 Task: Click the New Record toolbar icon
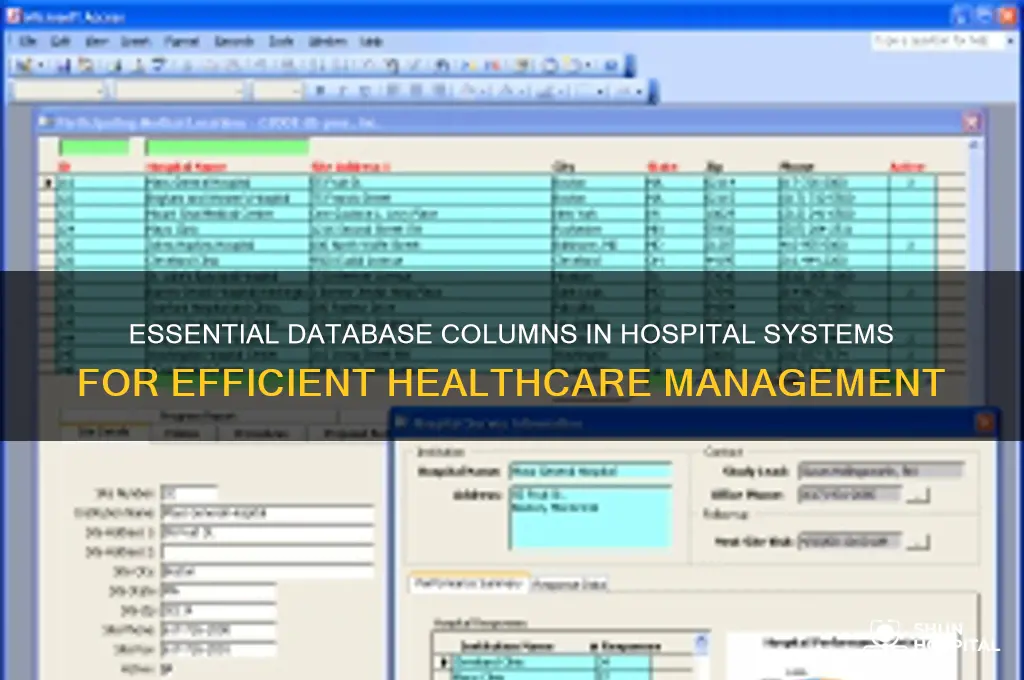pos(469,65)
